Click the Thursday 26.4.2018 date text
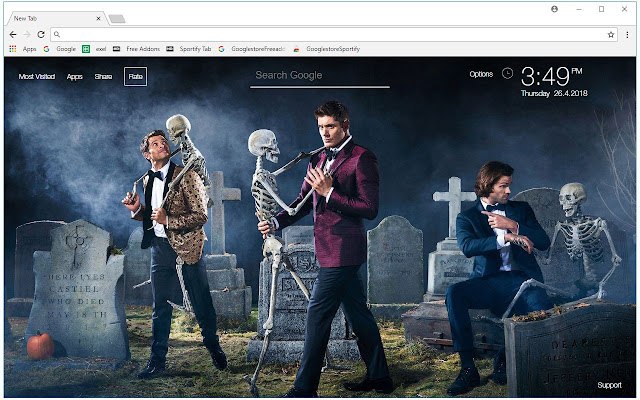The width and height of the screenshot is (640, 400). point(554,93)
